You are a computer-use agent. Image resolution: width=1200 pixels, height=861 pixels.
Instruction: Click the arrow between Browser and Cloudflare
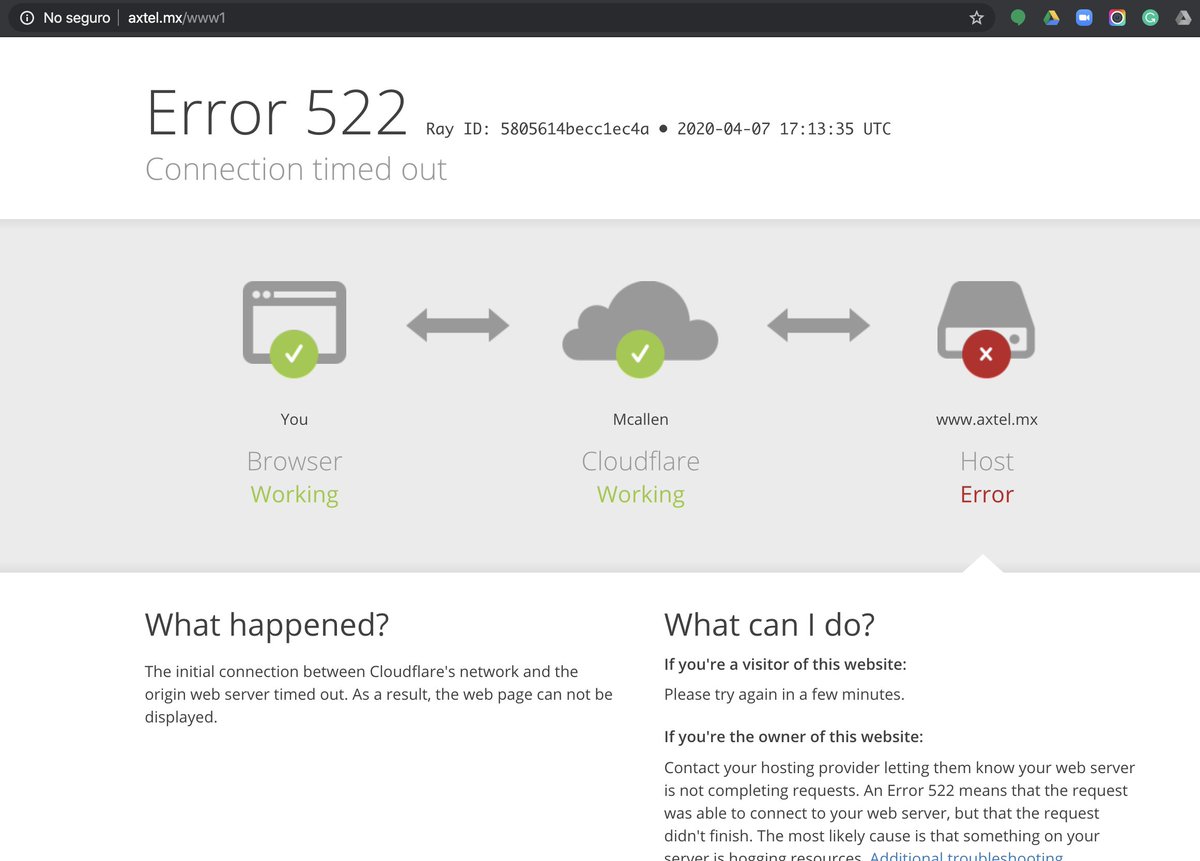click(458, 324)
